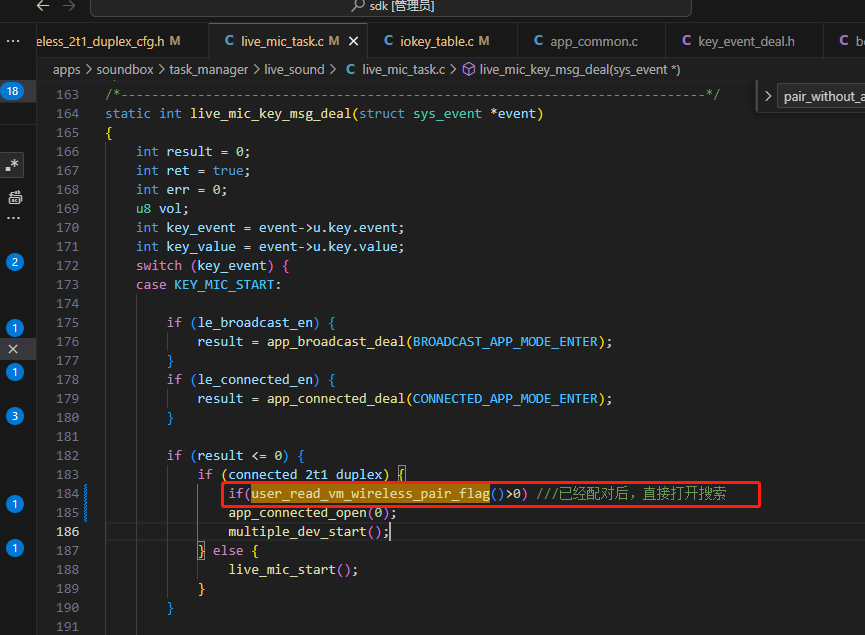Click live_mic_key_msg_deal in the line 164 definition
Image resolution: width=865 pixels, height=635 pixels.
point(270,114)
